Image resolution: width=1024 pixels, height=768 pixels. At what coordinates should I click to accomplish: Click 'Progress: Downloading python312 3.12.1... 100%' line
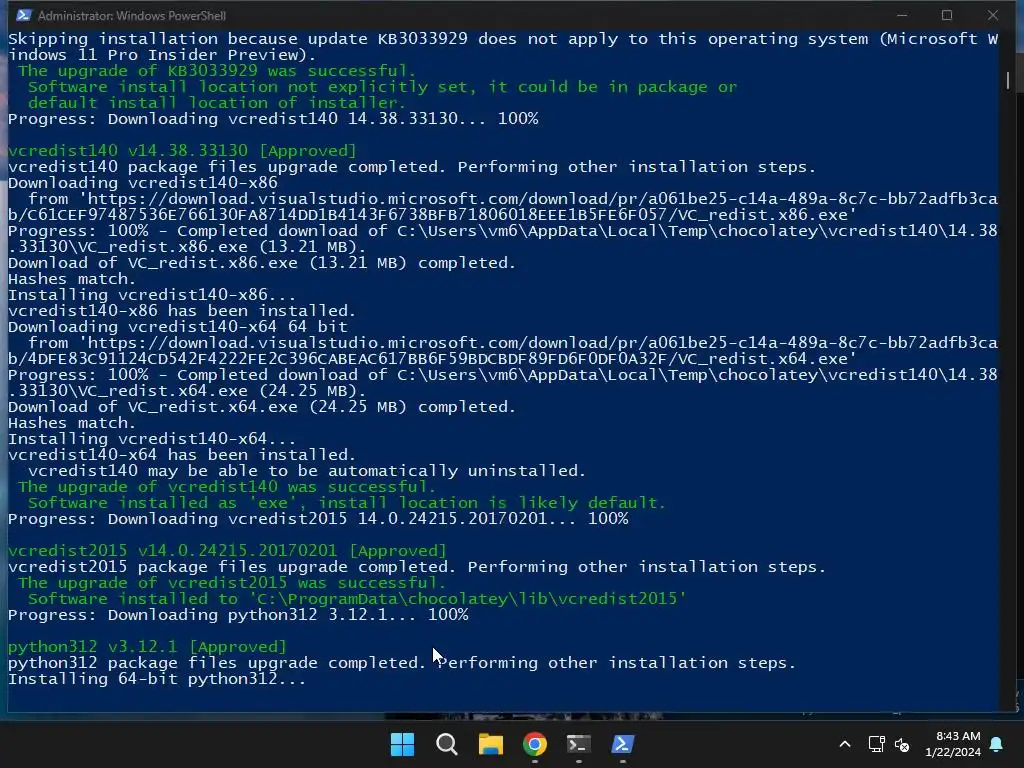pos(238,615)
